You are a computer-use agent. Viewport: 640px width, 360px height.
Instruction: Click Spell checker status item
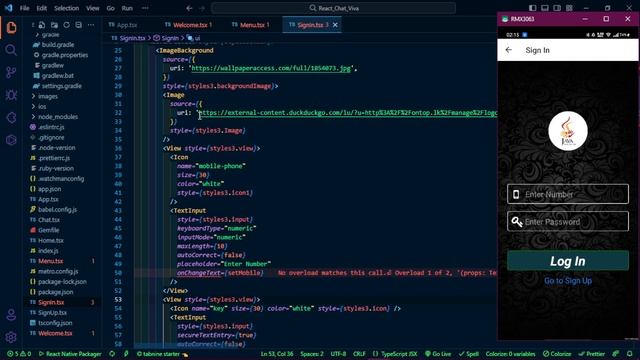469,354
